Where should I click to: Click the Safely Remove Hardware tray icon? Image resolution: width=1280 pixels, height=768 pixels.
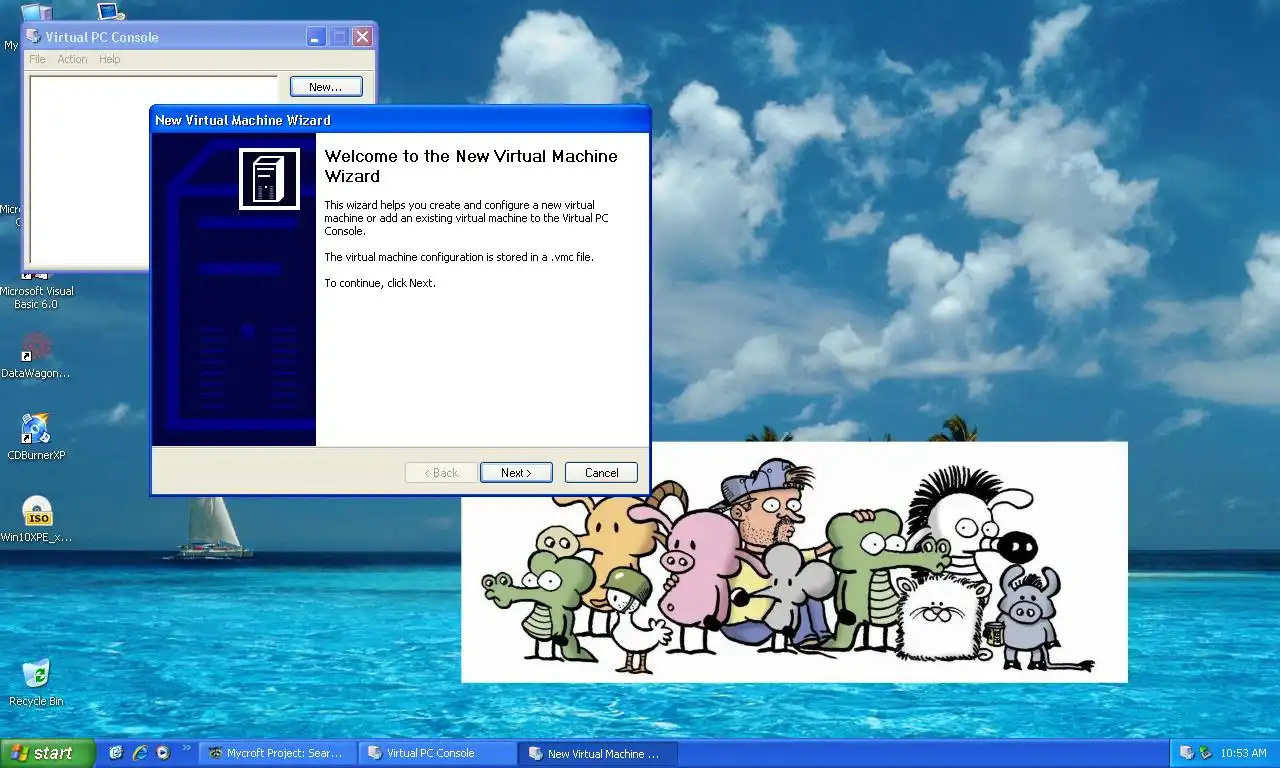click(x=1206, y=753)
